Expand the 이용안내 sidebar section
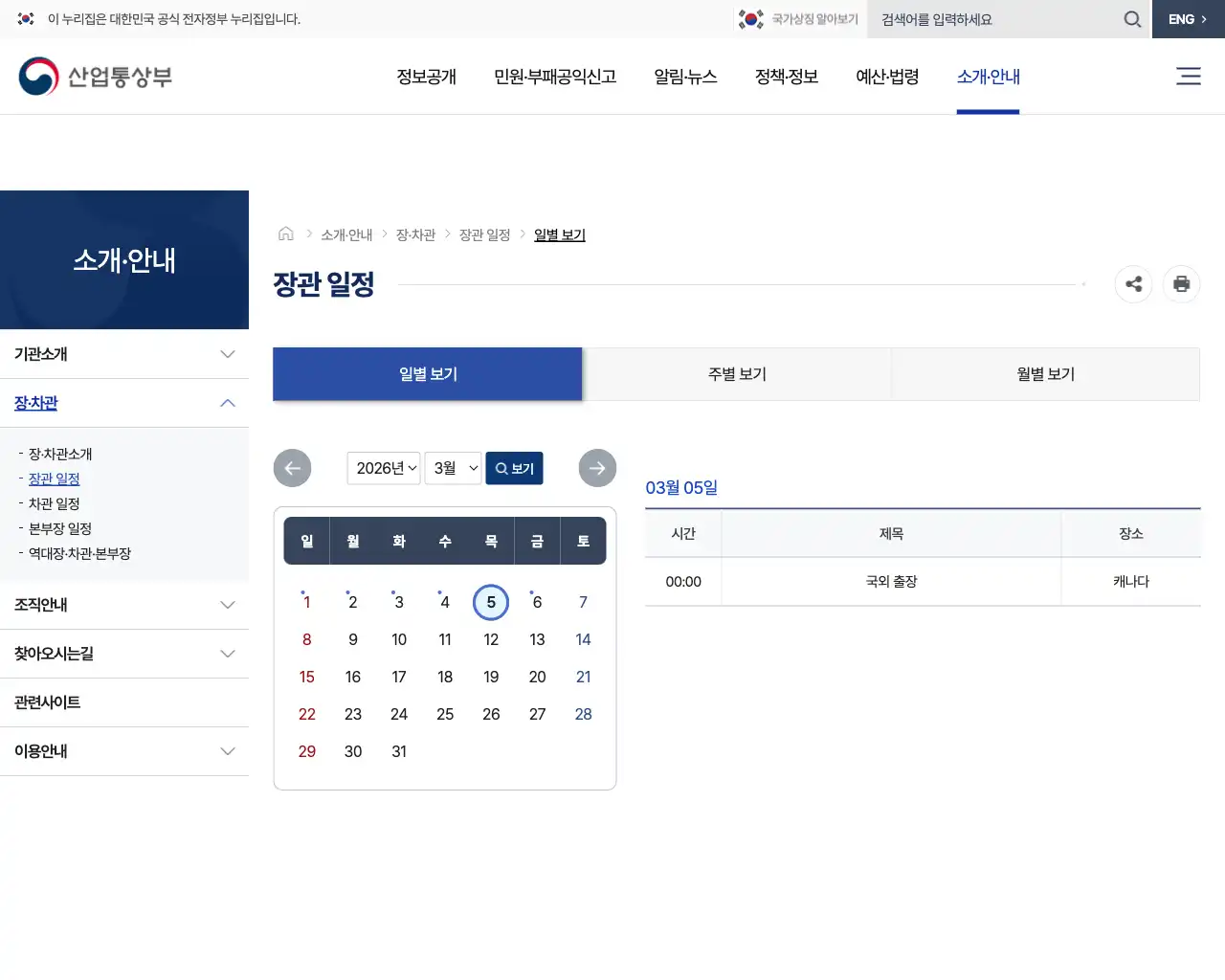 (125, 751)
